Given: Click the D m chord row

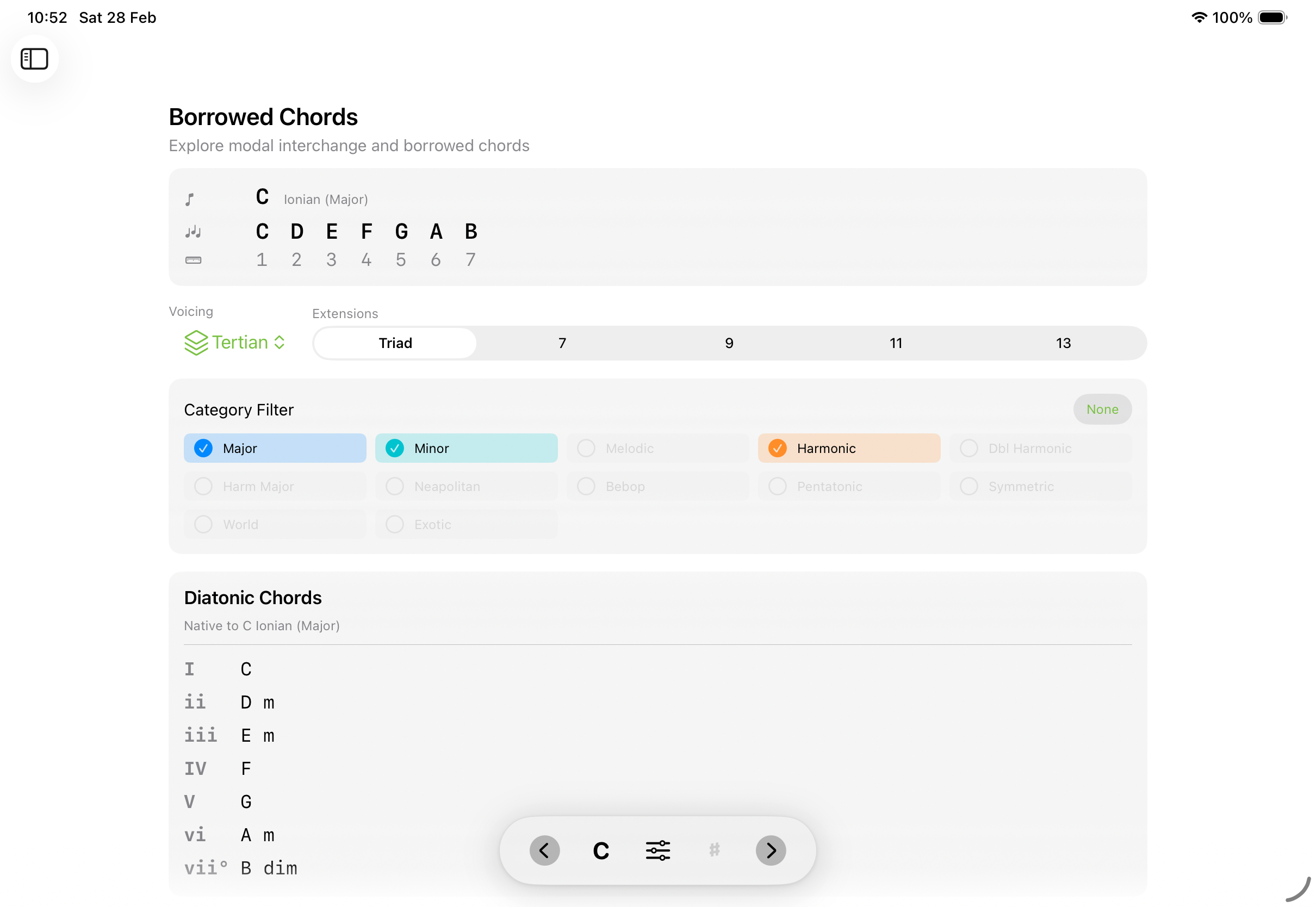Looking at the screenshot, I should (x=257, y=703).
